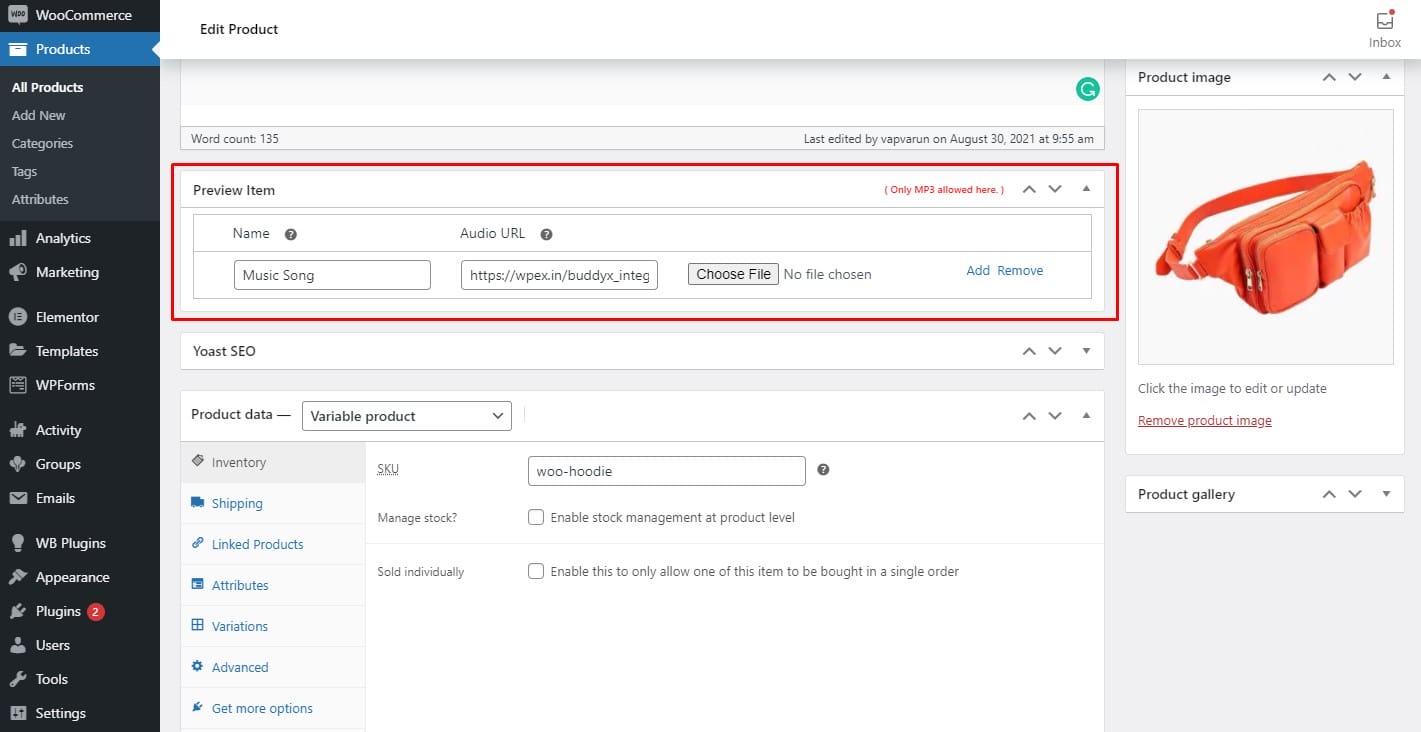Viewport: 1421px width, 732px height.
Task: Click the Add link in Preview Item
Action: 977,270
